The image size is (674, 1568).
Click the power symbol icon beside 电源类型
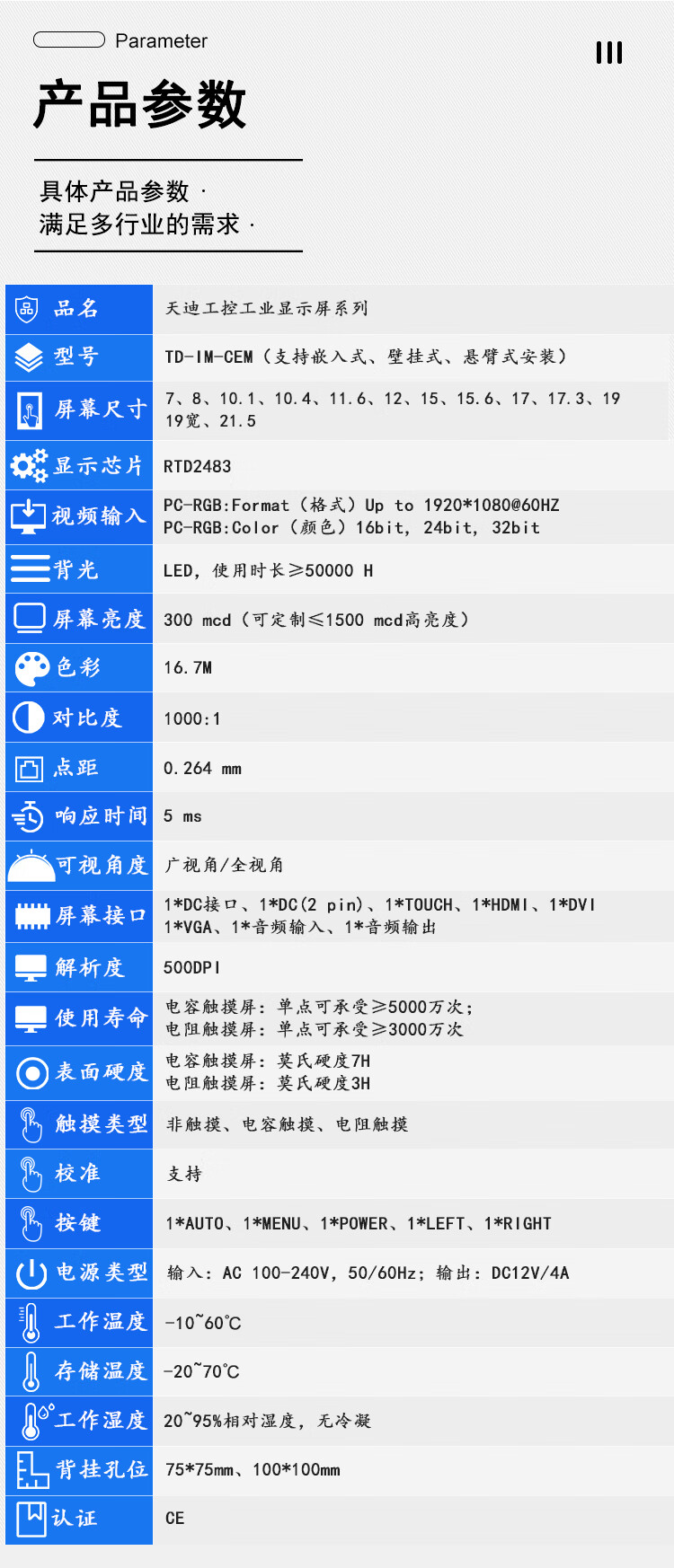tap(31, 1273)
